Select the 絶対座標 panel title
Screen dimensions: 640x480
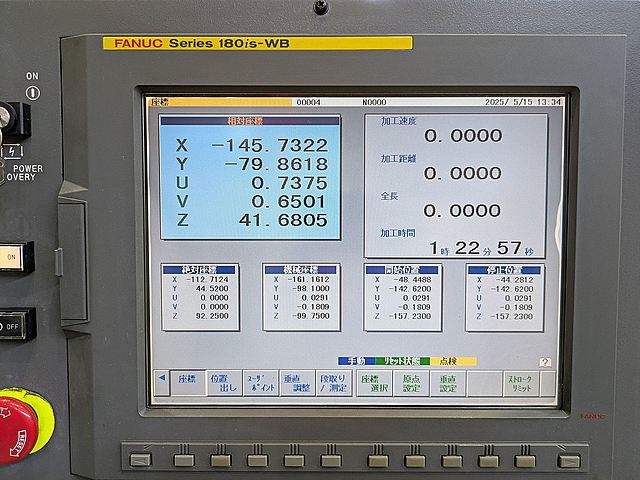point(199,270)
